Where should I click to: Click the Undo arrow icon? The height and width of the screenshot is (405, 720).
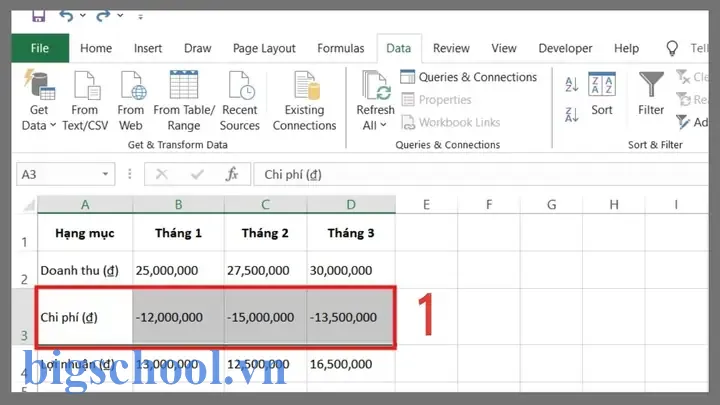tap(67, 16)
